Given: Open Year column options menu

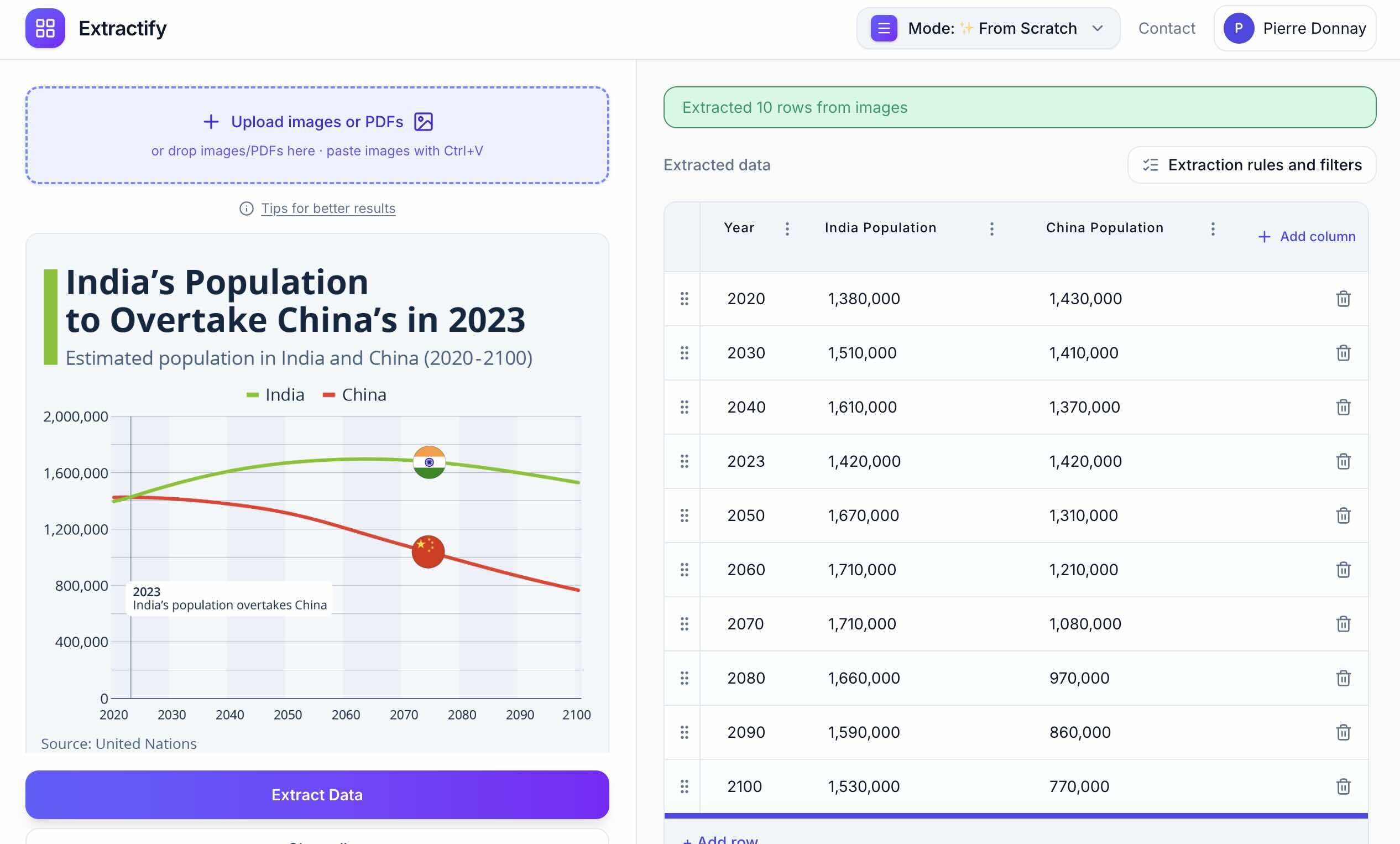Looking at the screenshot, I should 787,228.
